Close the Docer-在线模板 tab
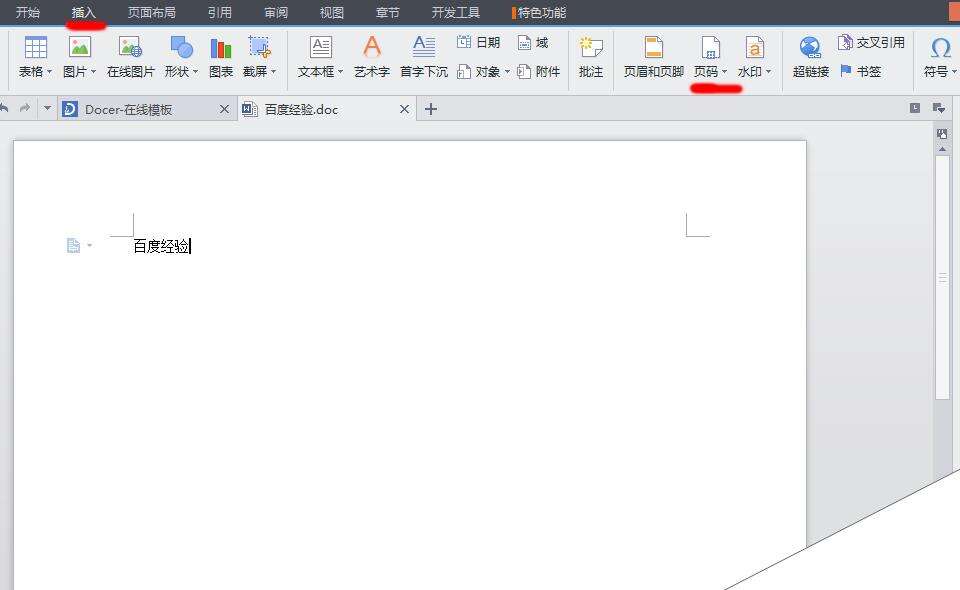 coord(224,109)
